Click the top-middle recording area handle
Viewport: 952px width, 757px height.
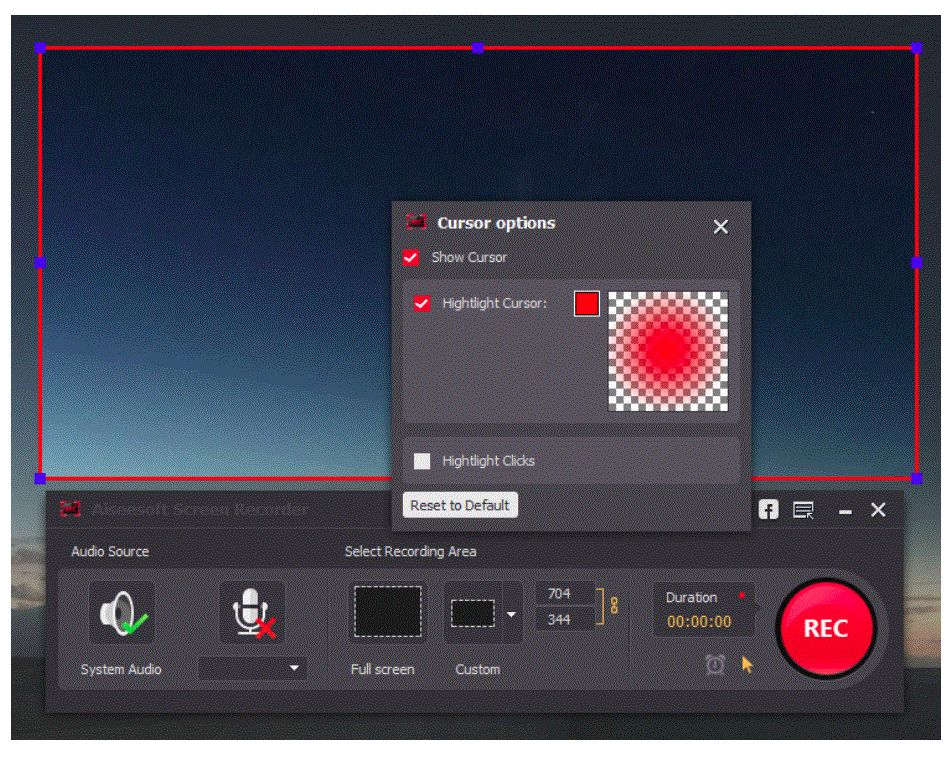478,47
